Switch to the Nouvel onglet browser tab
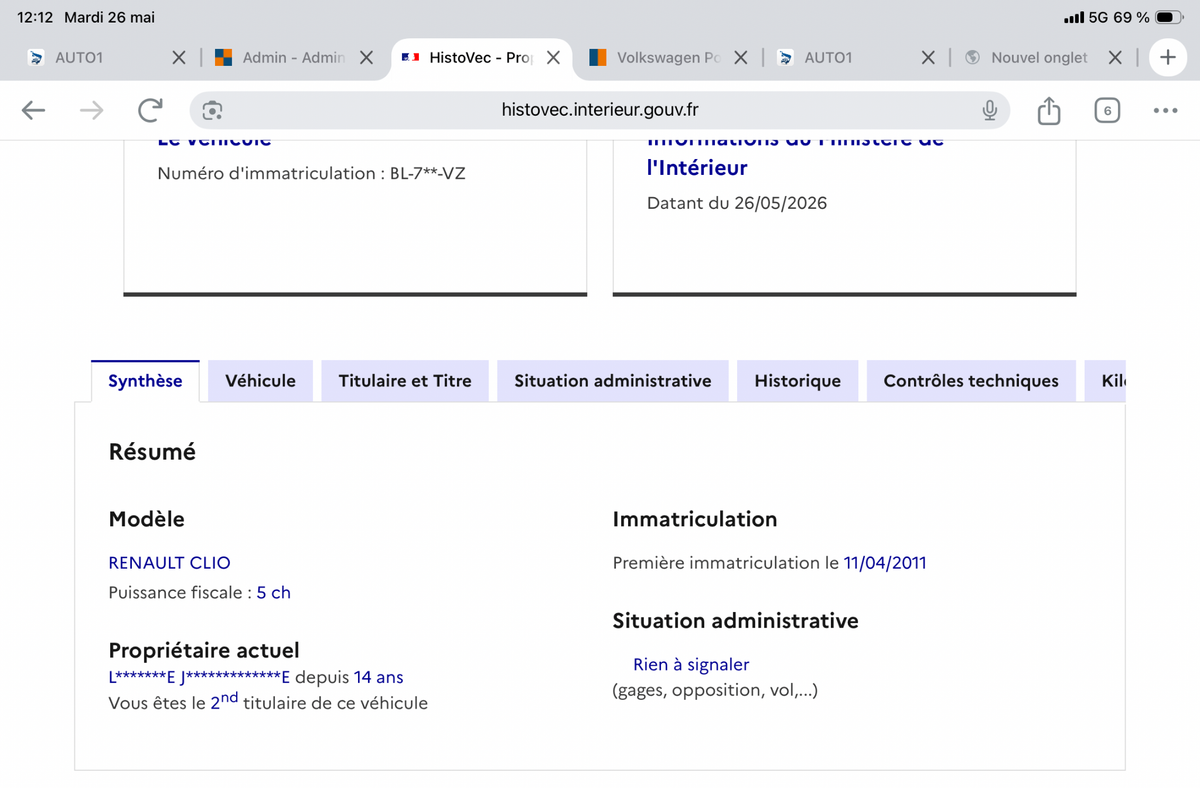The image size is (1200, 788). point(1028,58)
